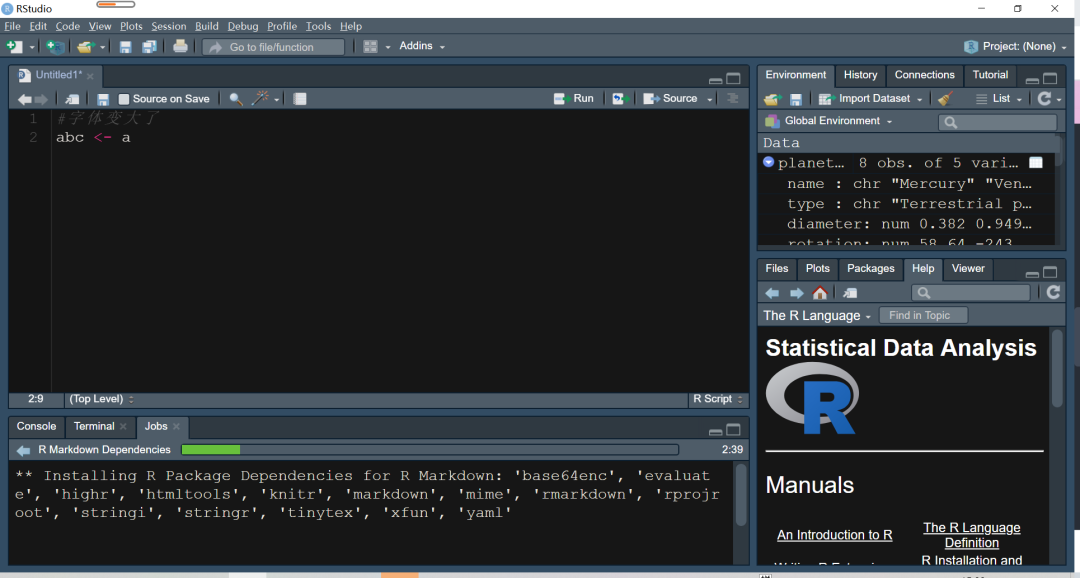
Task: Click the Find in Topic field
Action: click(923, 316)
